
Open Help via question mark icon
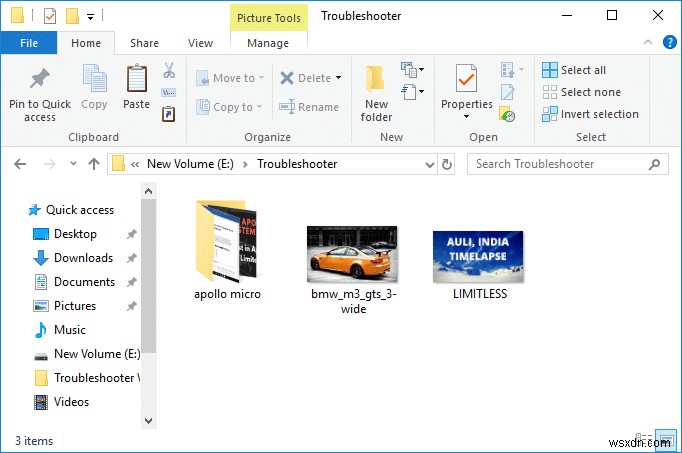click(669, 42)
